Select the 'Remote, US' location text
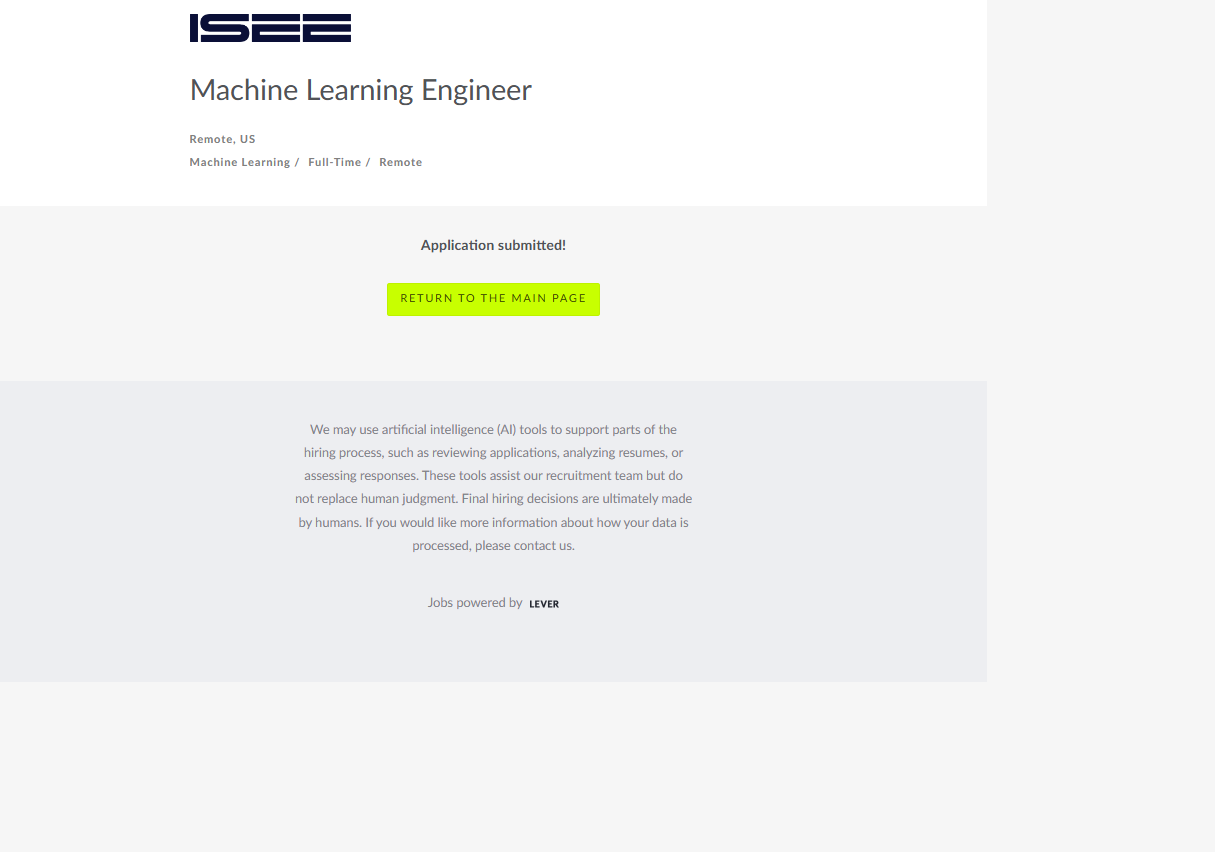 pos(222,139)
